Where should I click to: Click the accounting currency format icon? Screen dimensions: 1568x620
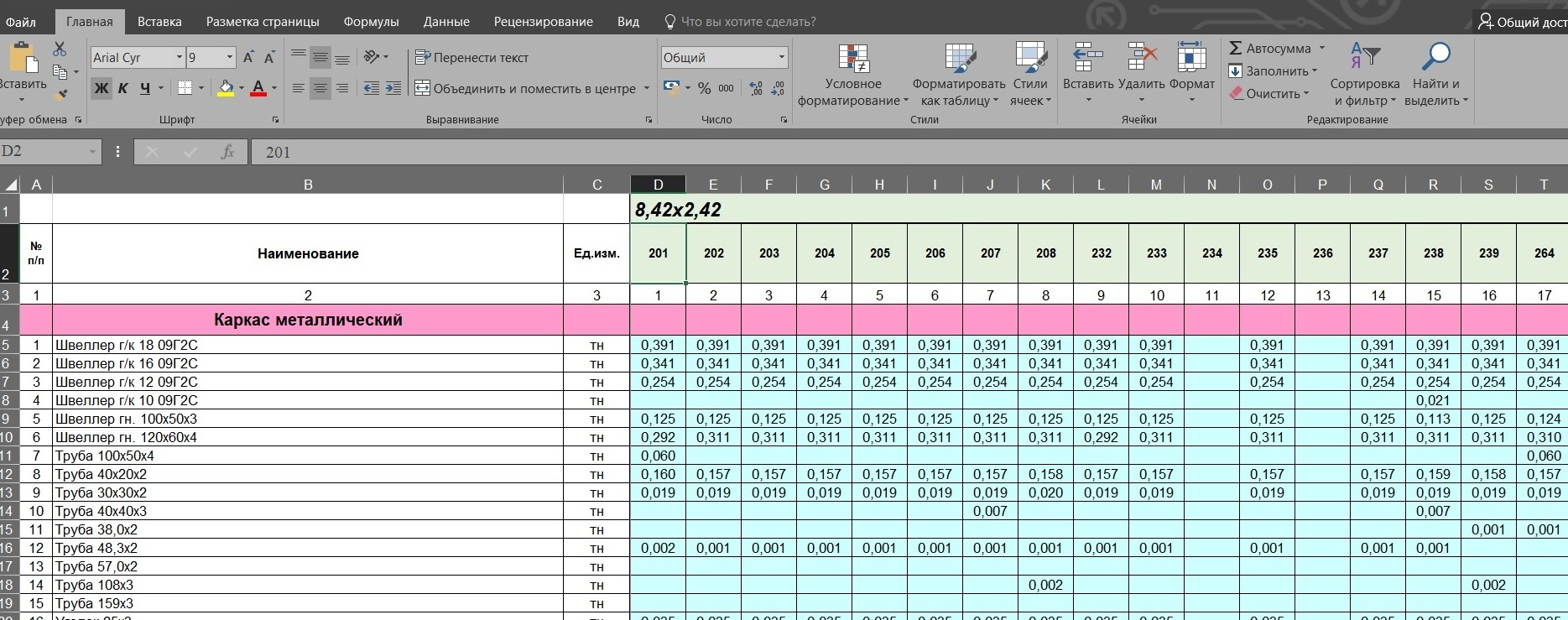tap(671, 88)
